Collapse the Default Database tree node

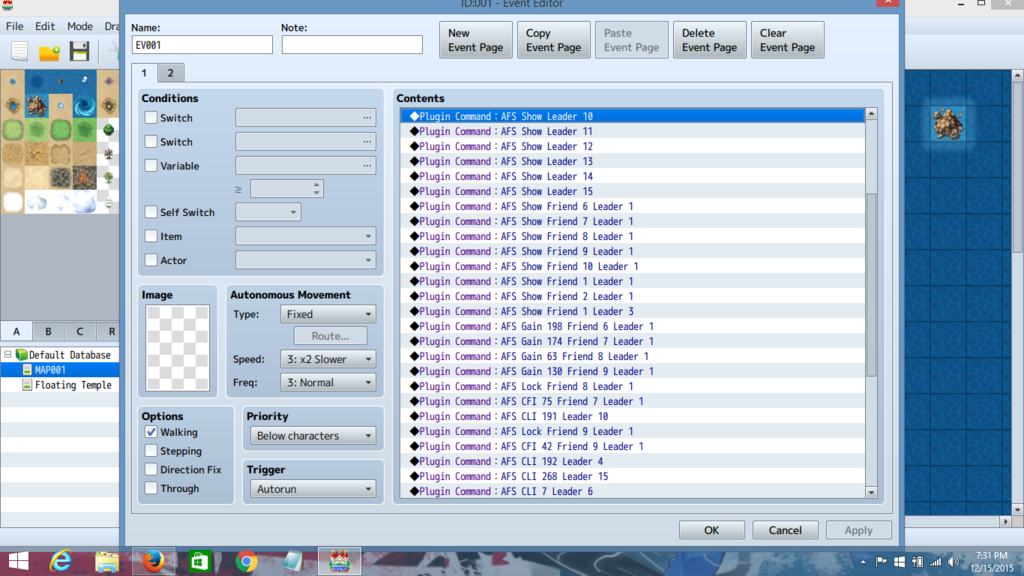coord(8,355)
